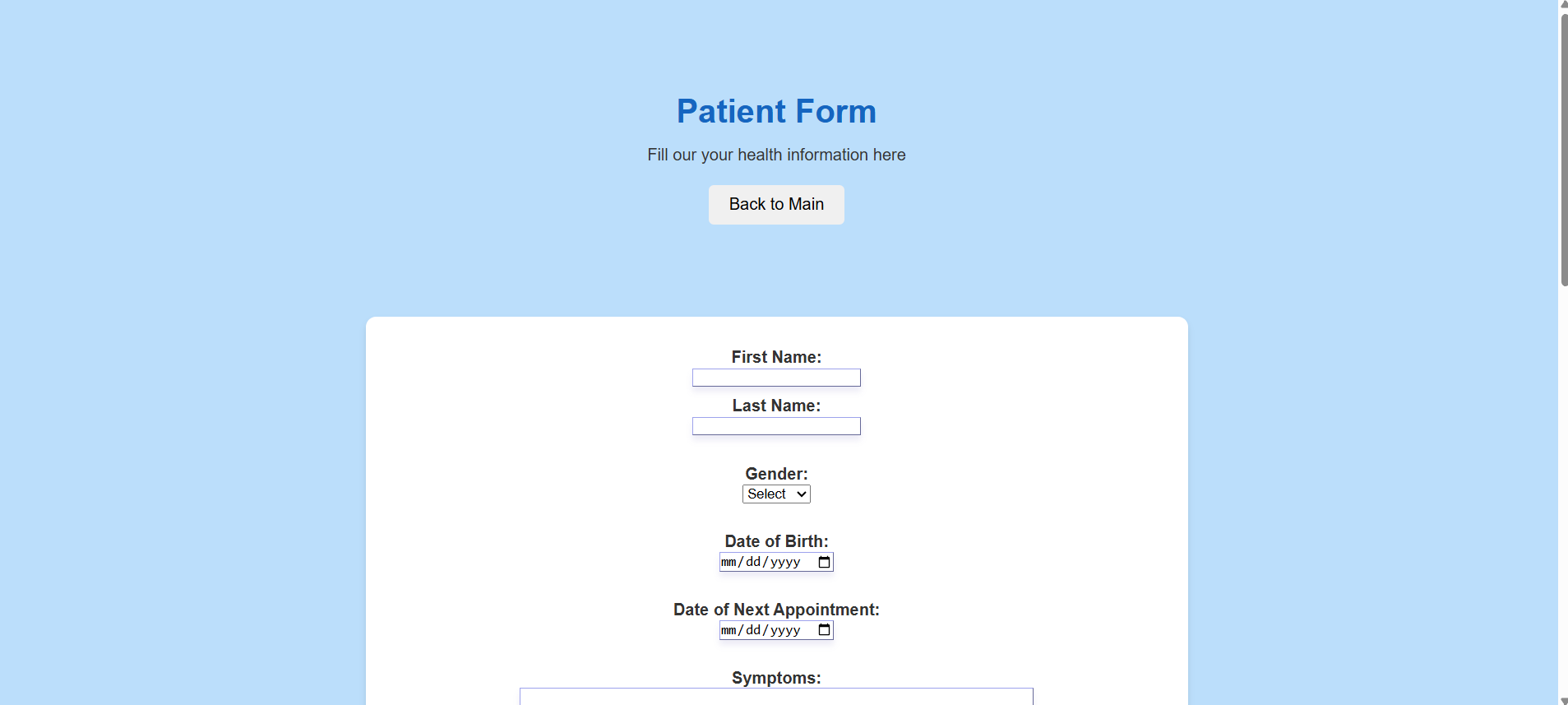Click into the Symptoms text area
The width and height of the screenshot is (1568, 705).
(776, 697)
